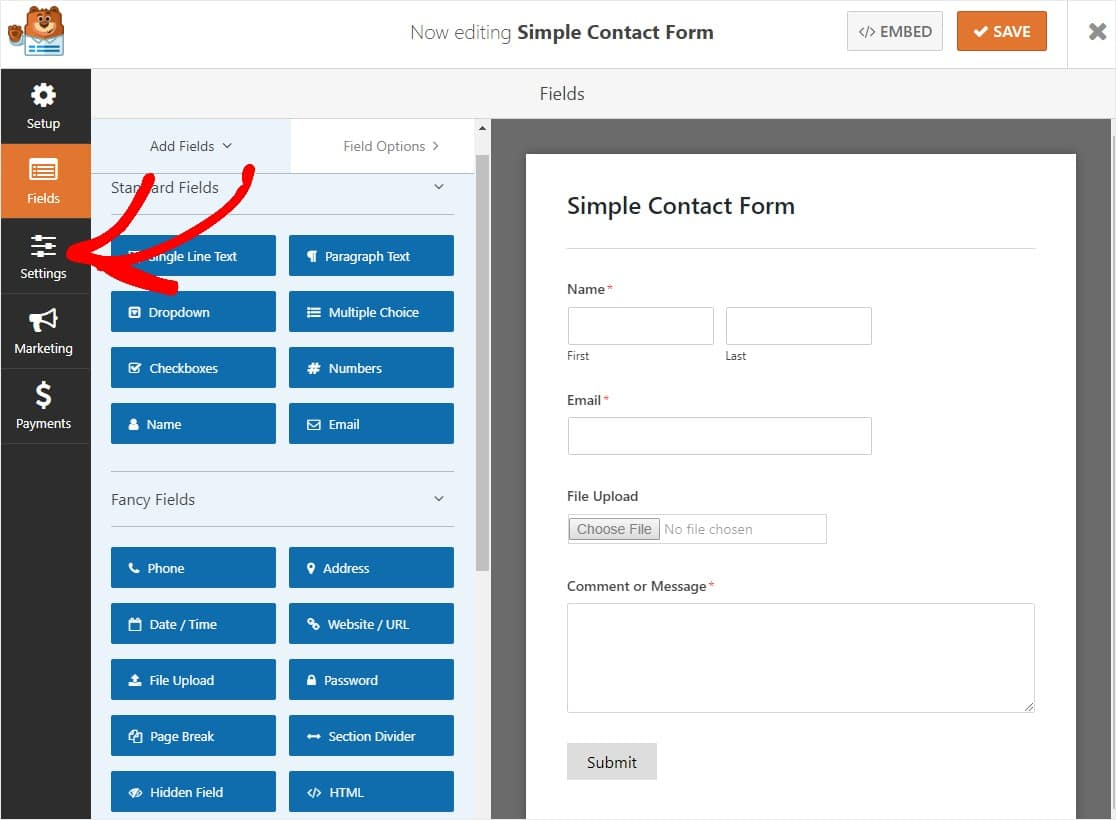1116x820 pixels.
Task: Add an Email field
Action: coord(371,424)
